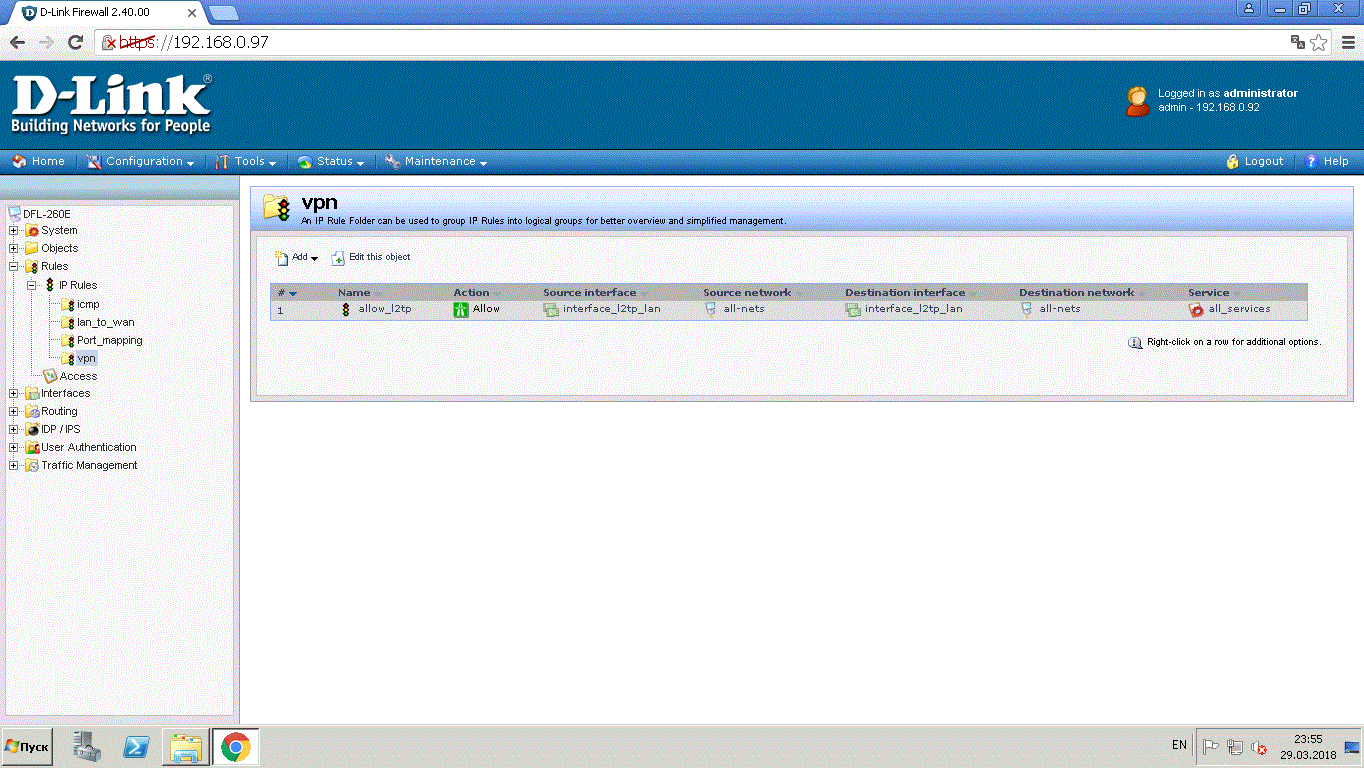The height and width of the screenshot is (768, 1364).
Task: Click the D-Link logo banner
Action: click(x=111, y=104)
